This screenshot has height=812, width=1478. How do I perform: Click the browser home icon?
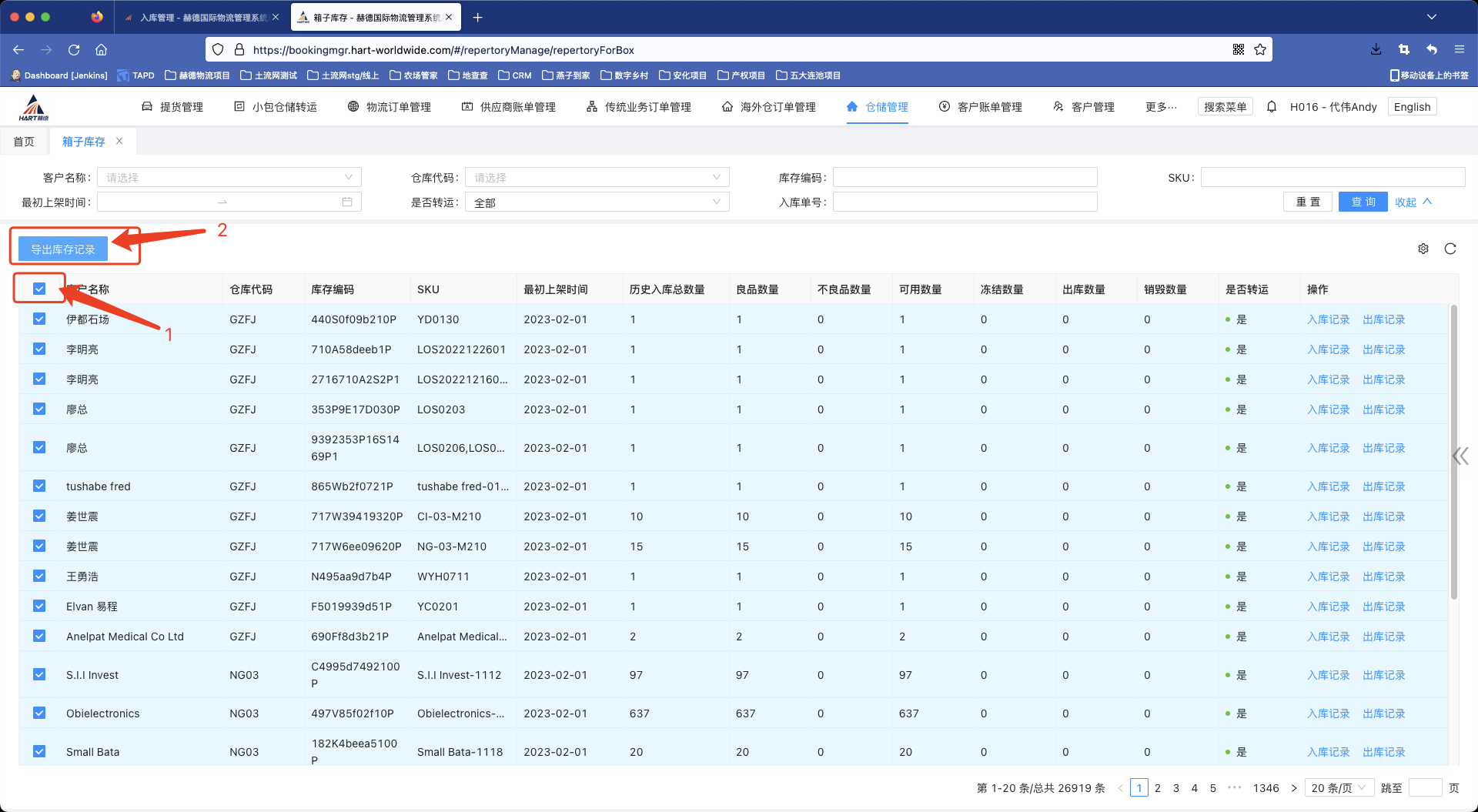pos(101,50)
